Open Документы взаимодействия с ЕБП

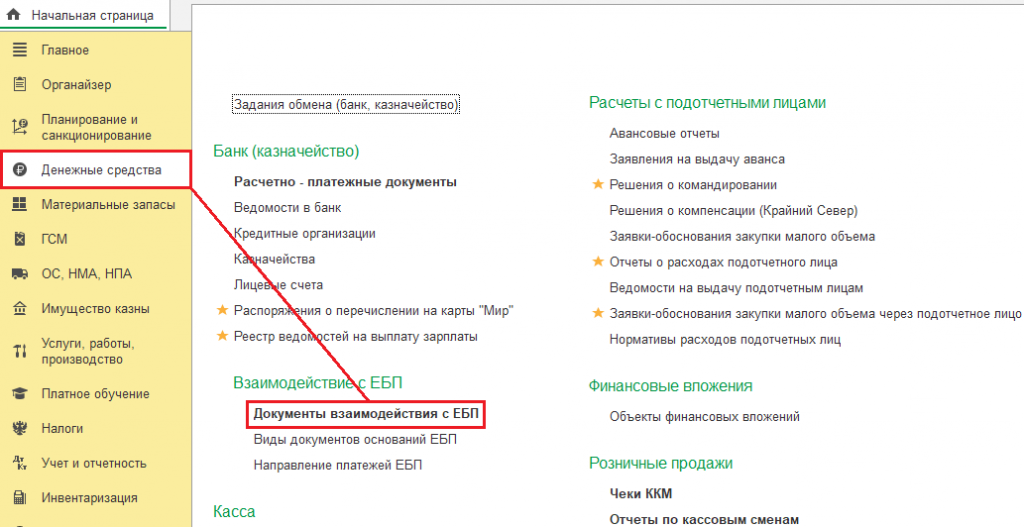(x=366, y=413)
